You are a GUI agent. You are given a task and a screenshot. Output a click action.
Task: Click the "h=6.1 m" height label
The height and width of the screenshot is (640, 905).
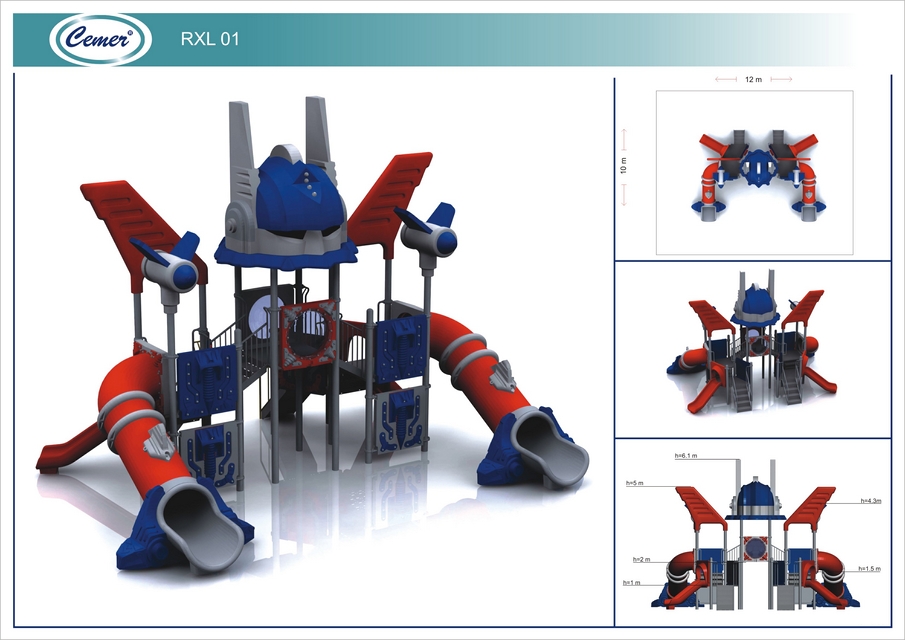click(x=686, y=456)
